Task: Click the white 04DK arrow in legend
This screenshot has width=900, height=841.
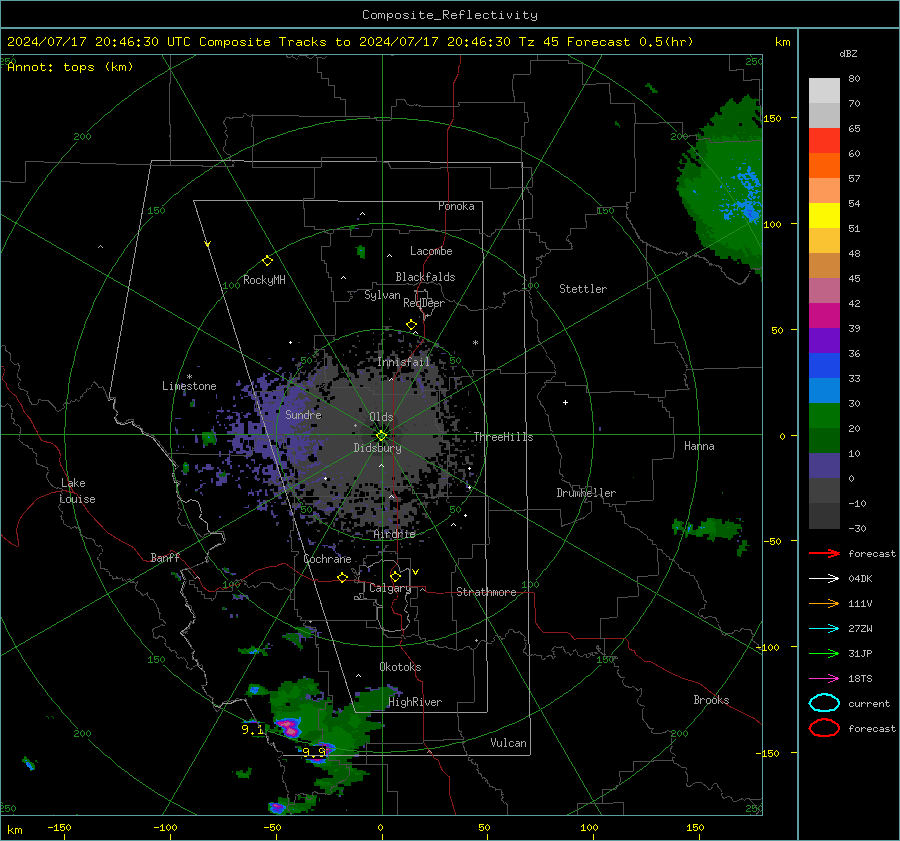Action: point(824,579)
